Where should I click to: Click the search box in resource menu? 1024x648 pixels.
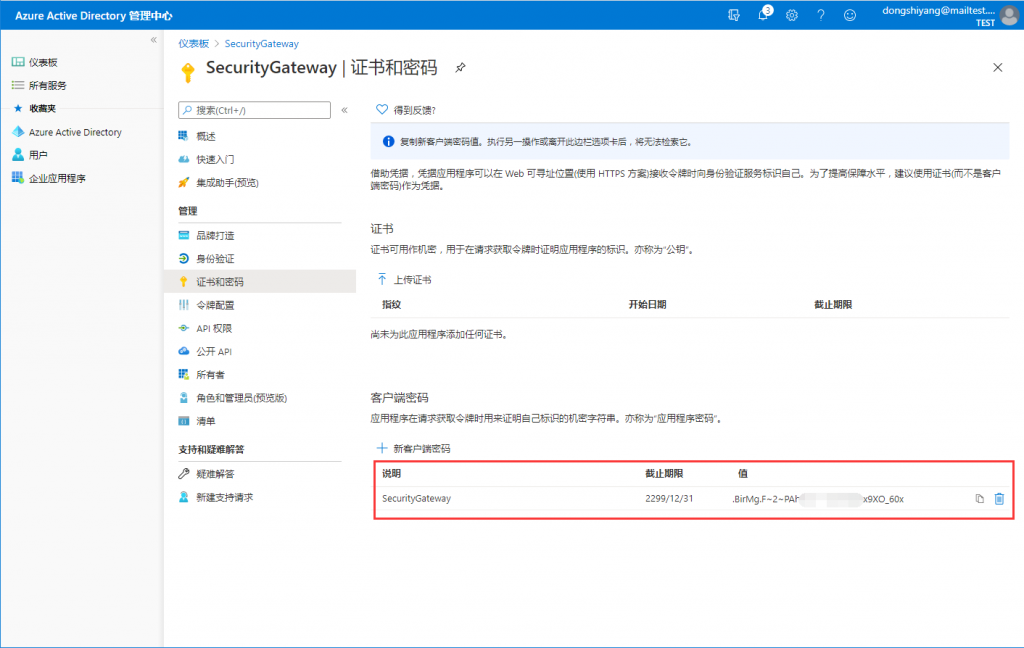point(254,110)
